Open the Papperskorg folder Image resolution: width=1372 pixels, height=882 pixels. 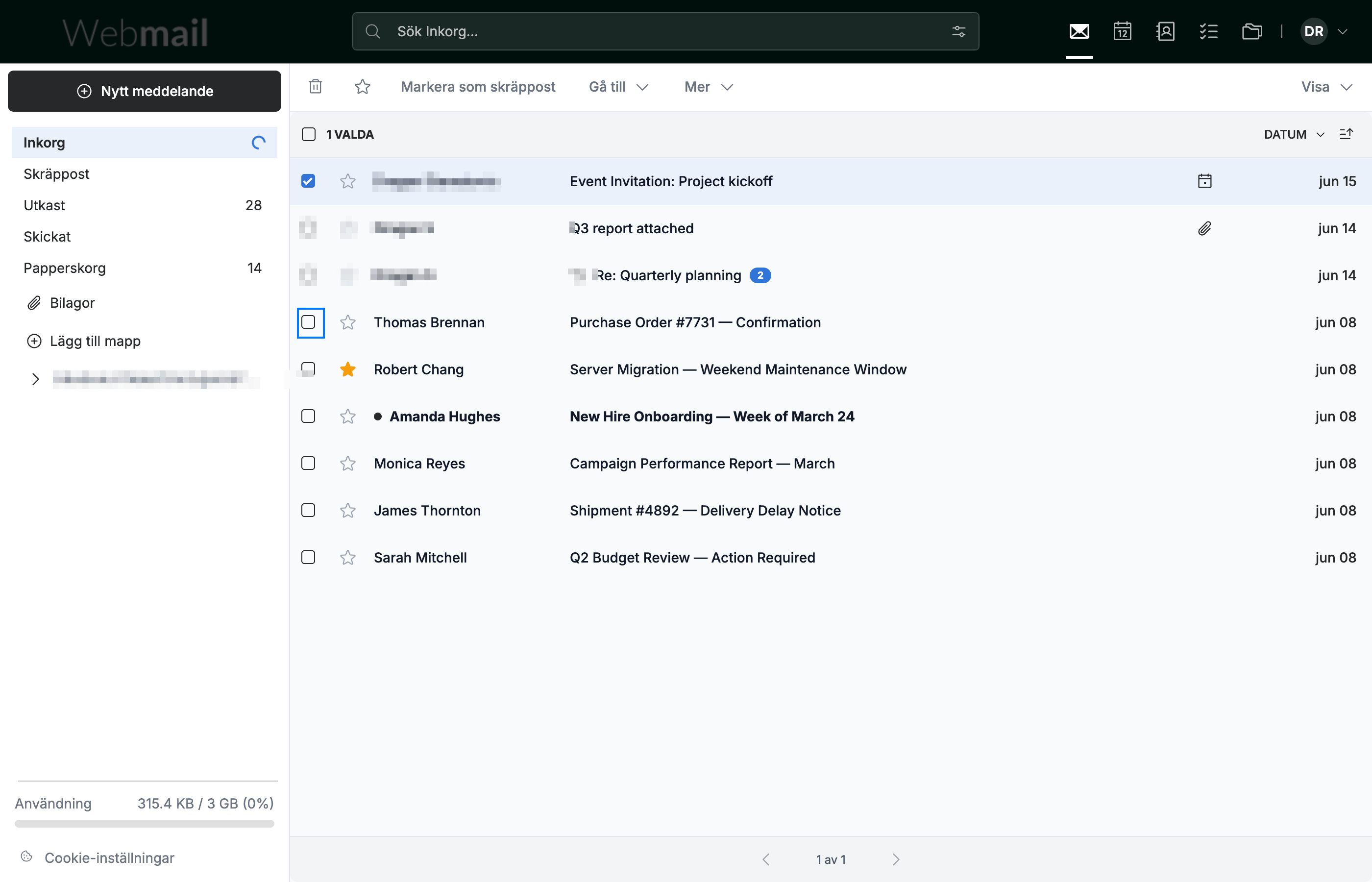[144, 268]
